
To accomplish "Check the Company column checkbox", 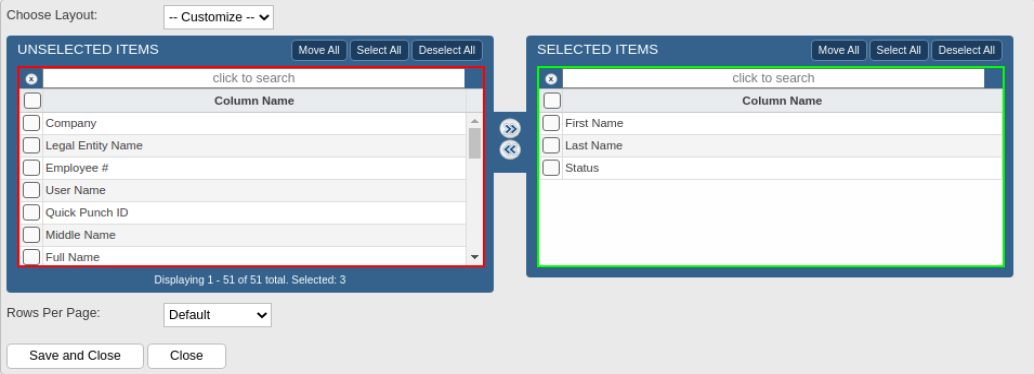I will pyautogui.click(x=32, y=123).
